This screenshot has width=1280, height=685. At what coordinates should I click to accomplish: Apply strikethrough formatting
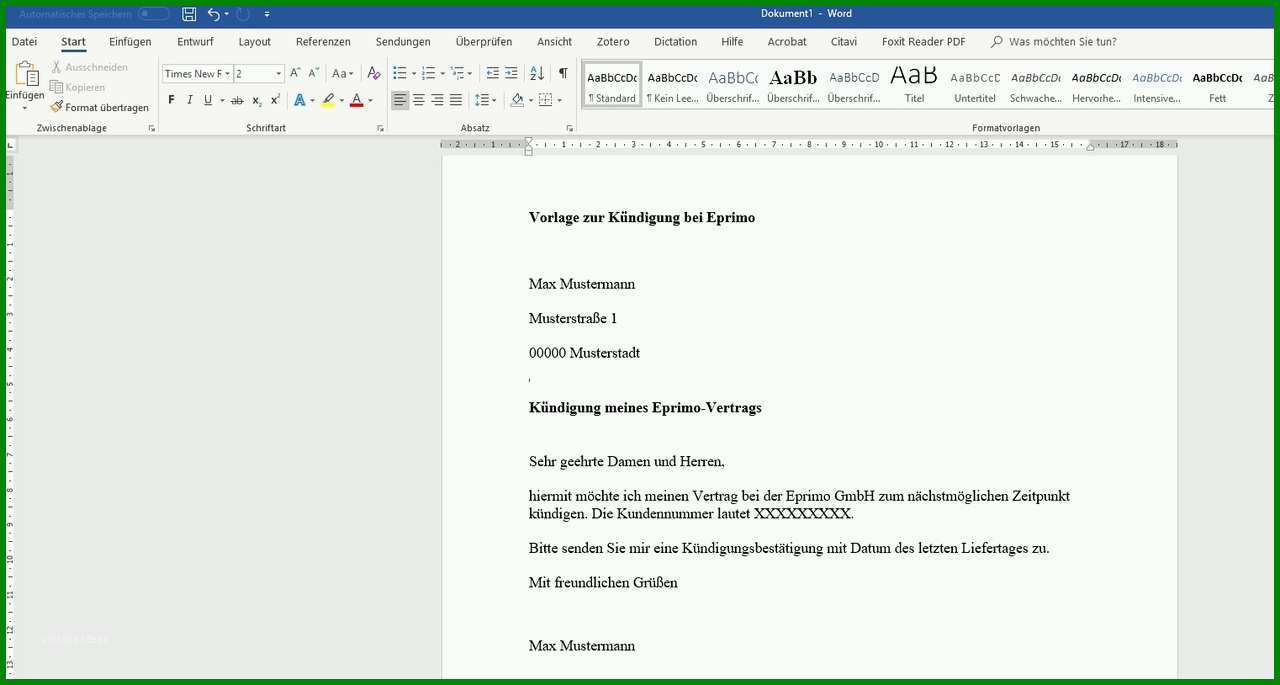coord(237,100)
